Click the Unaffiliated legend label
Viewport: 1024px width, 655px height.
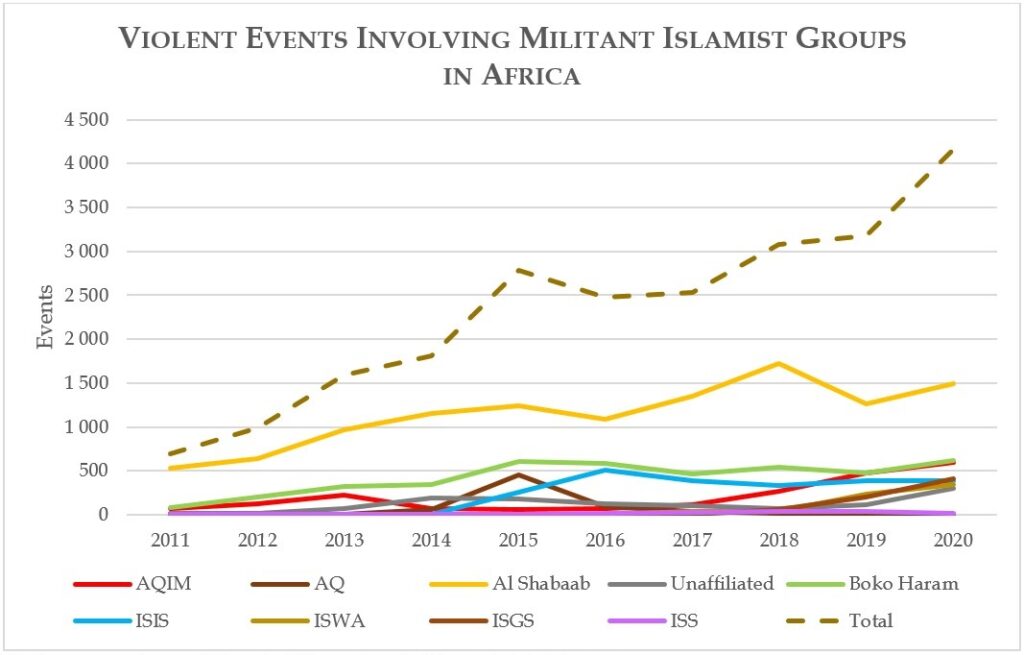click(x=722, y=584)
